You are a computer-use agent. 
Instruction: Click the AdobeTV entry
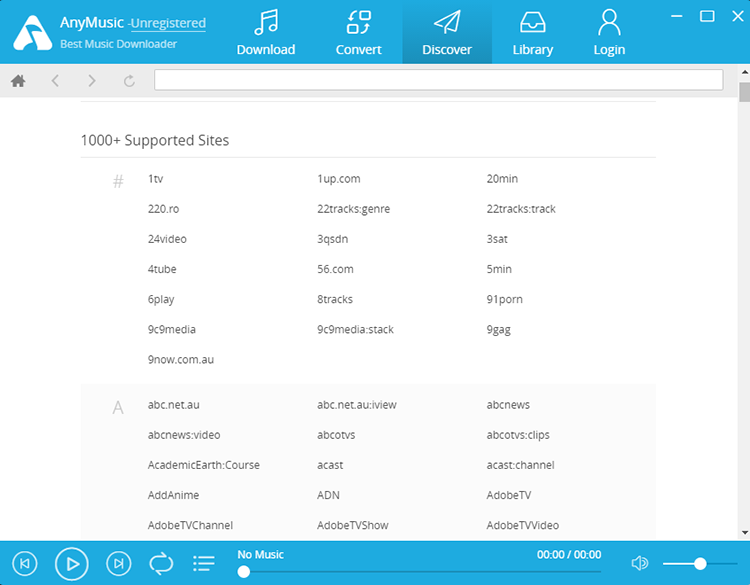[x=509, y=496]
